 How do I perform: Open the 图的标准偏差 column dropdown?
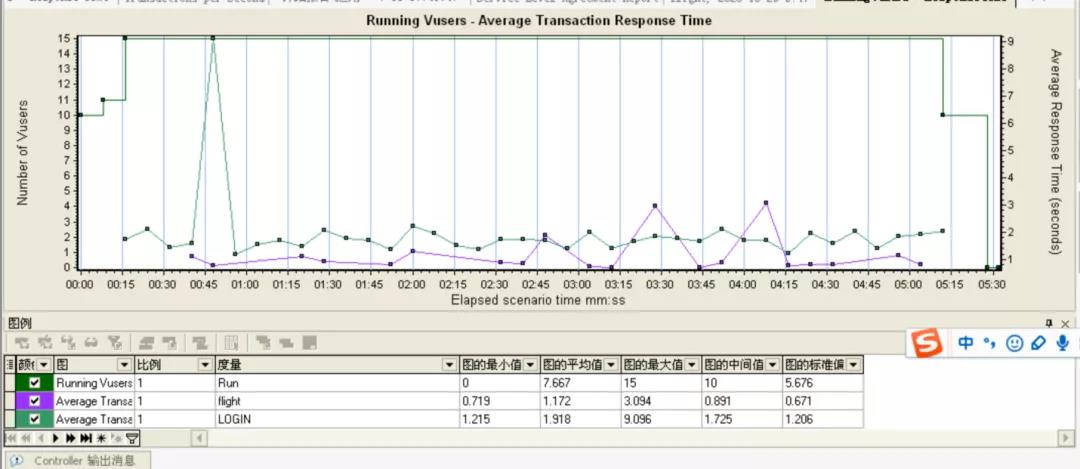click(x=854, y=364)
